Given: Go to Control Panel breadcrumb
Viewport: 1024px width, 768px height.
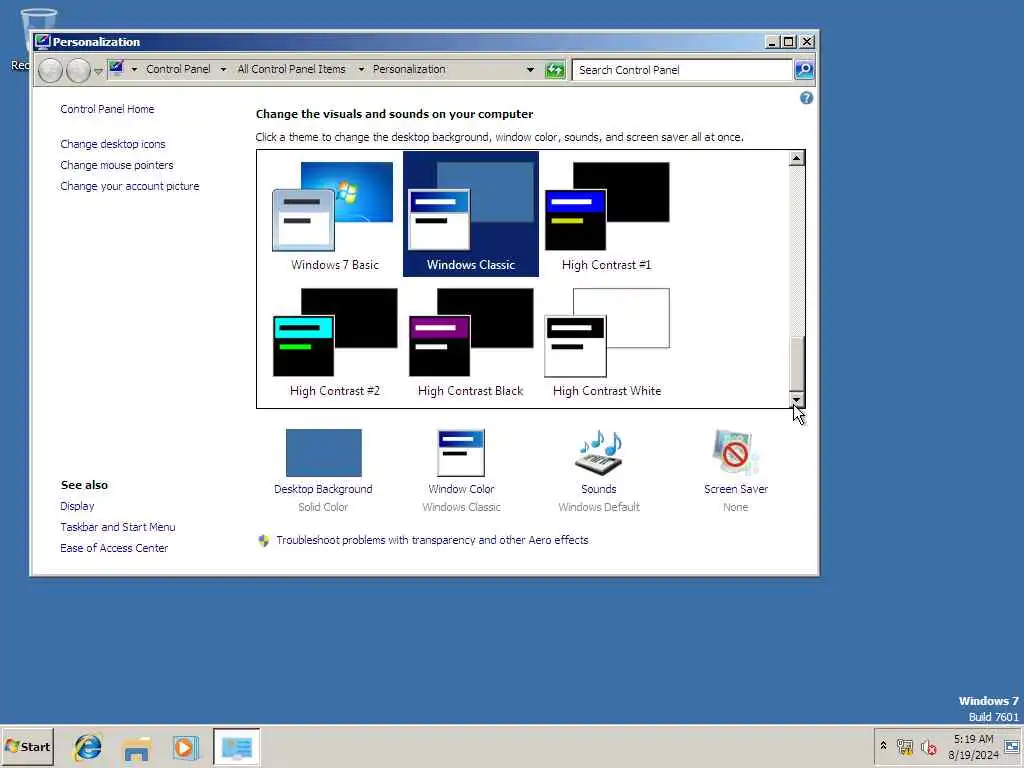Looking at the screenshot, I should click(x=178, y=69).
